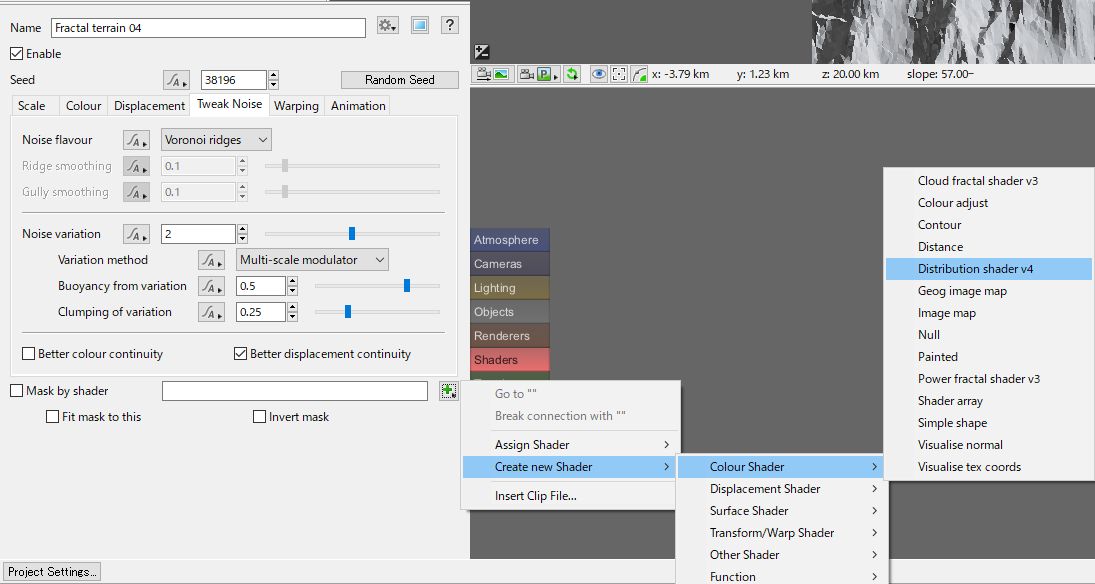The height and width of the screenshot is (584, 1095).
Task: Open animation options for Noise flavour
Action: [136, 140]
